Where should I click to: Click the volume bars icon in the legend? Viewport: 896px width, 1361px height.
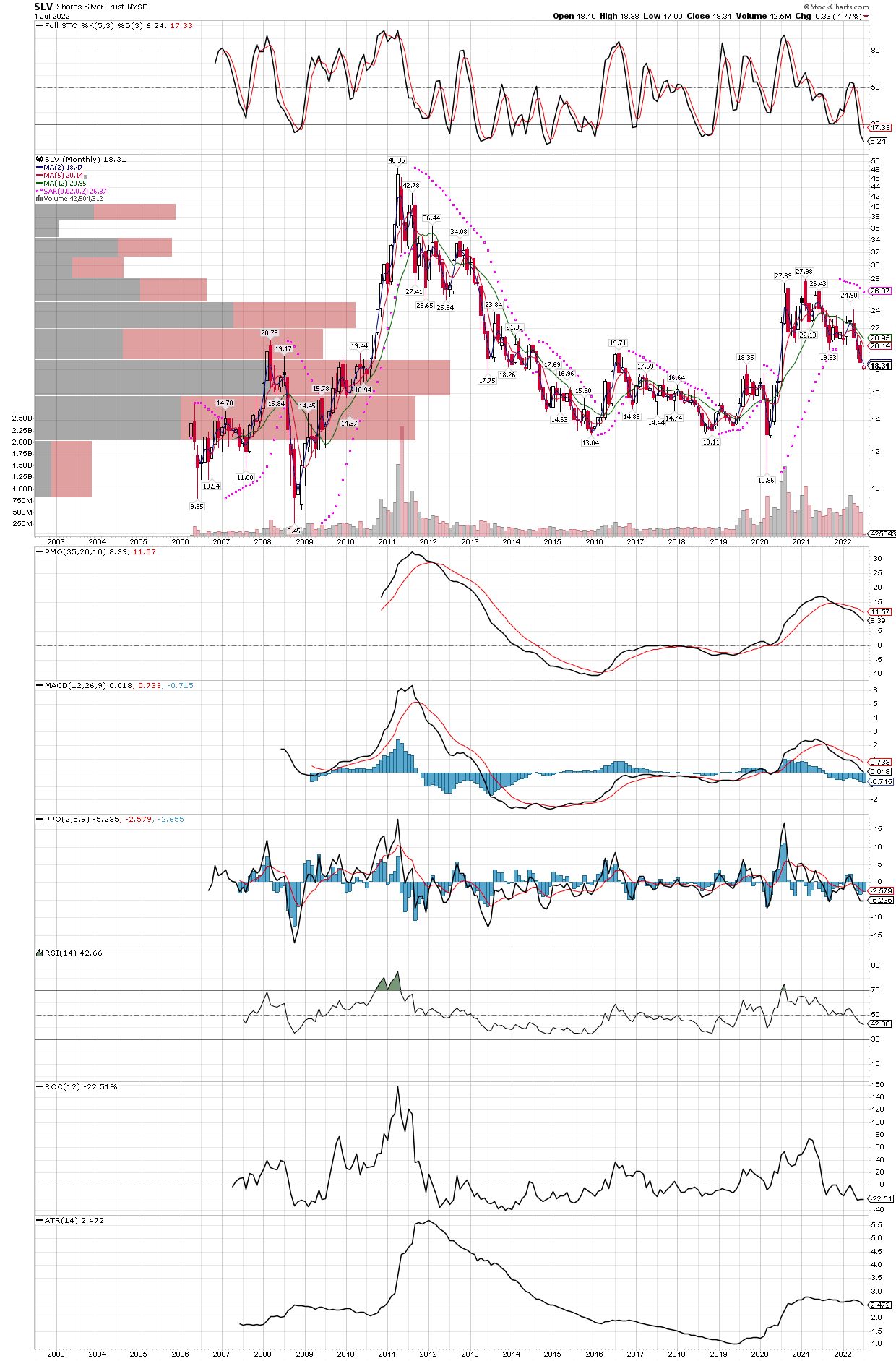pos(39,198)
